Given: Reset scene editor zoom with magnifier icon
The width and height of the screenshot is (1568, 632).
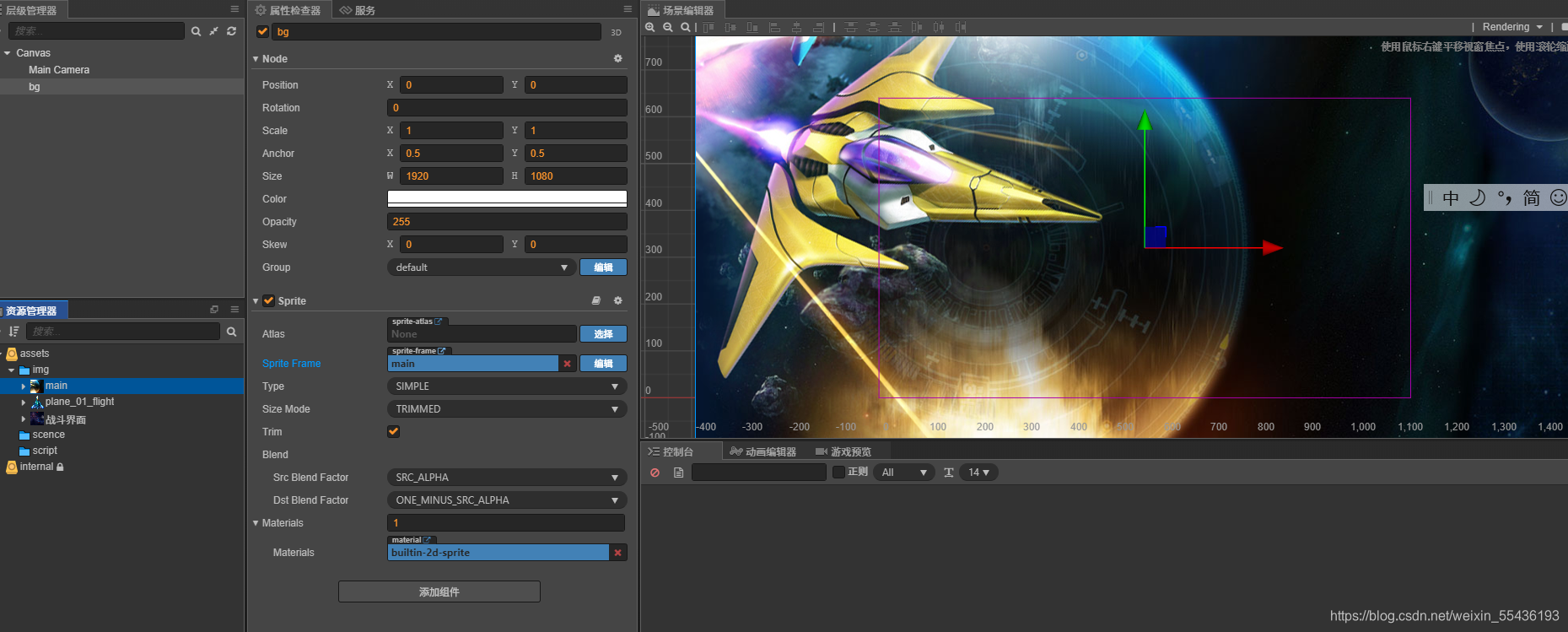Looking at the screenshot, I should pyautogui.click(x=686, y=27).
